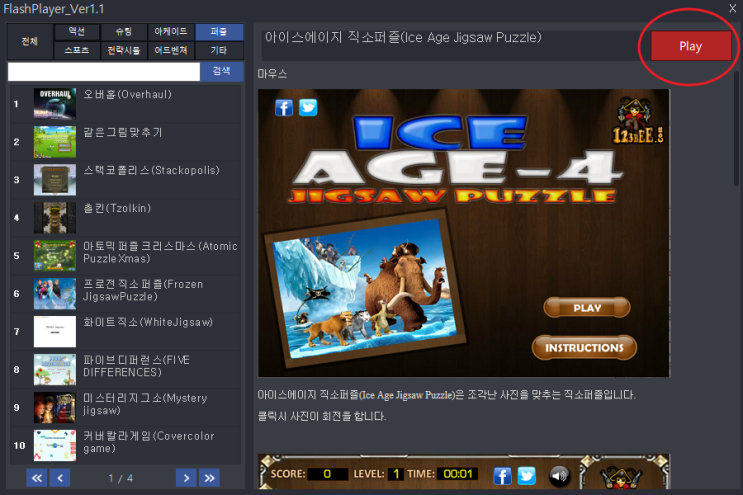Click the game search input field
Image resolution: width=743 pixels, height=495 pixels.
pyautogui.click(x=104, y=72)
